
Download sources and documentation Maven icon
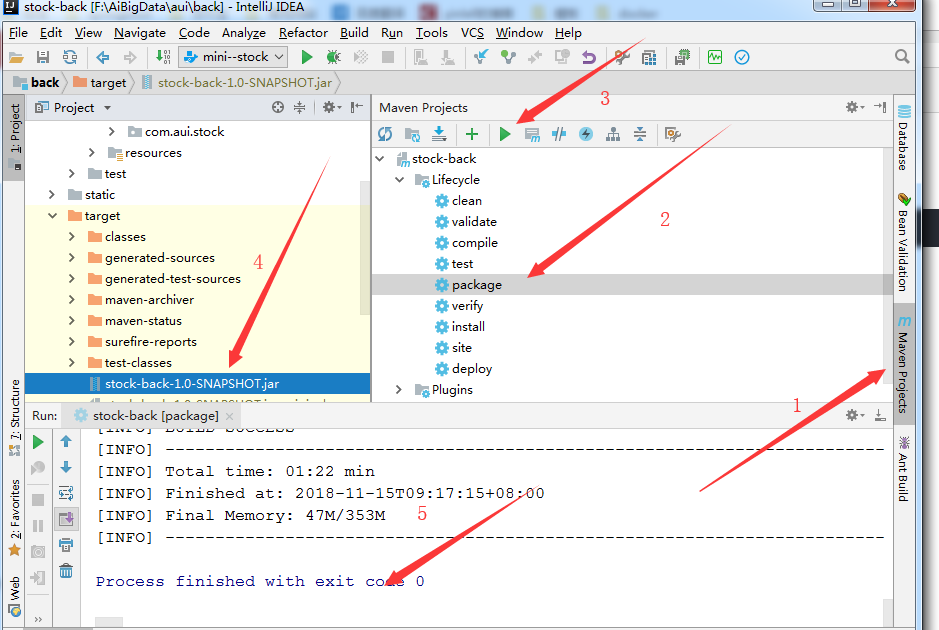[x=439, y=135]
